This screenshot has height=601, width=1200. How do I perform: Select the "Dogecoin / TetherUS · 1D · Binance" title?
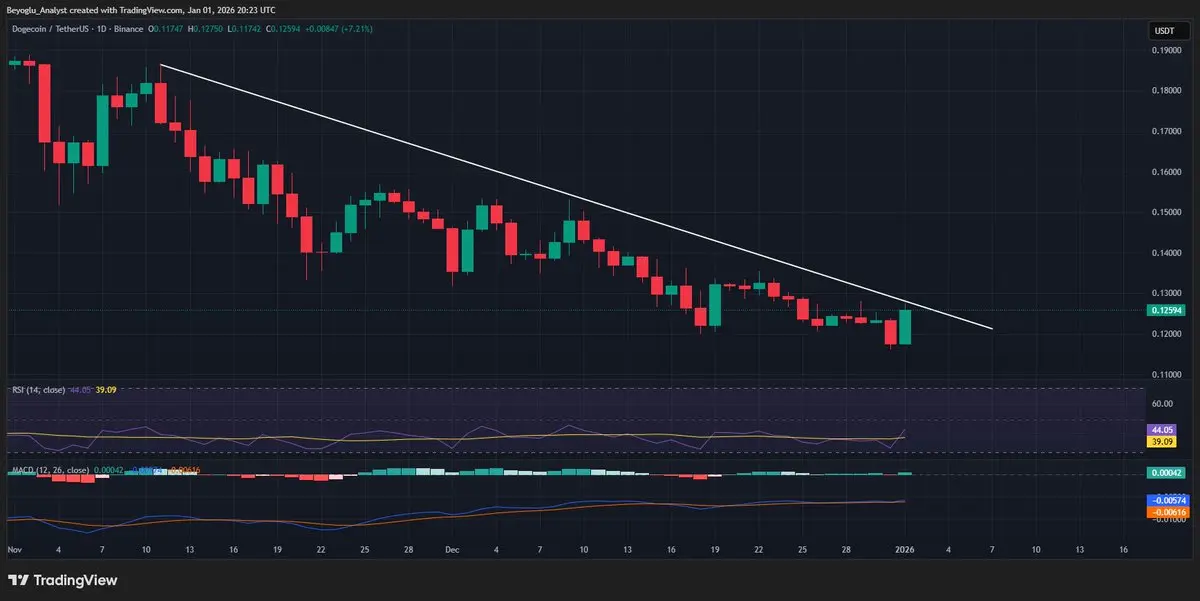[76, 28]
